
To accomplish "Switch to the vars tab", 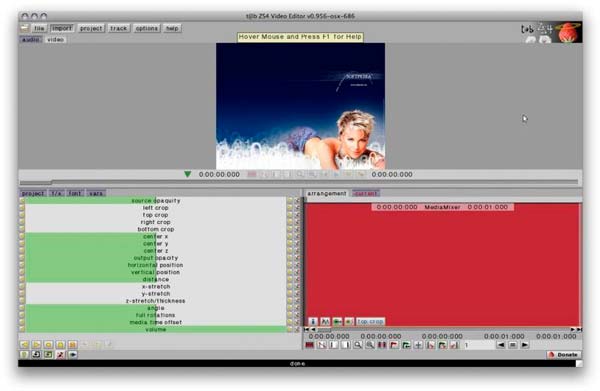I will pyautogui.click(x=96, y=193).
